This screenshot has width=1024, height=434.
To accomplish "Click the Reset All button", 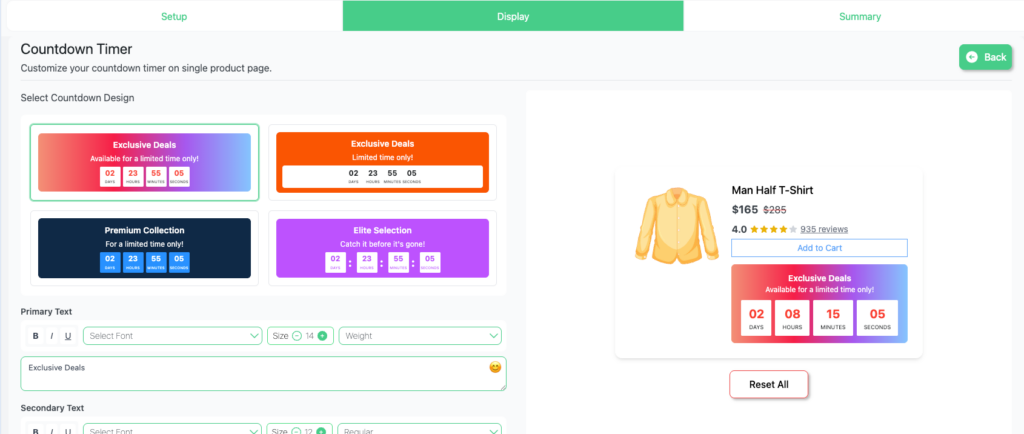I will point(768,384).
